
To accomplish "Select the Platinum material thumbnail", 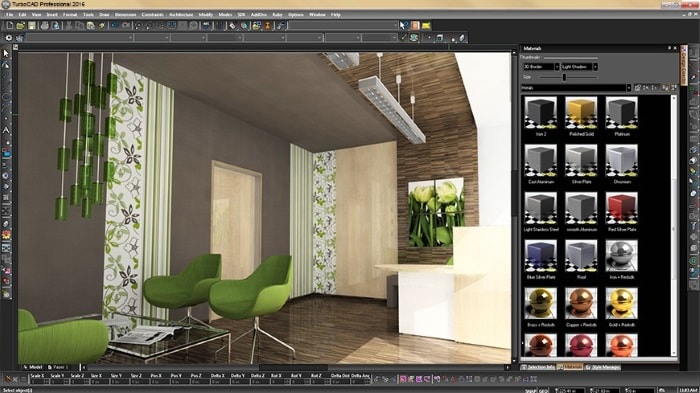I will pyautogui.click(x=621, y=113).
